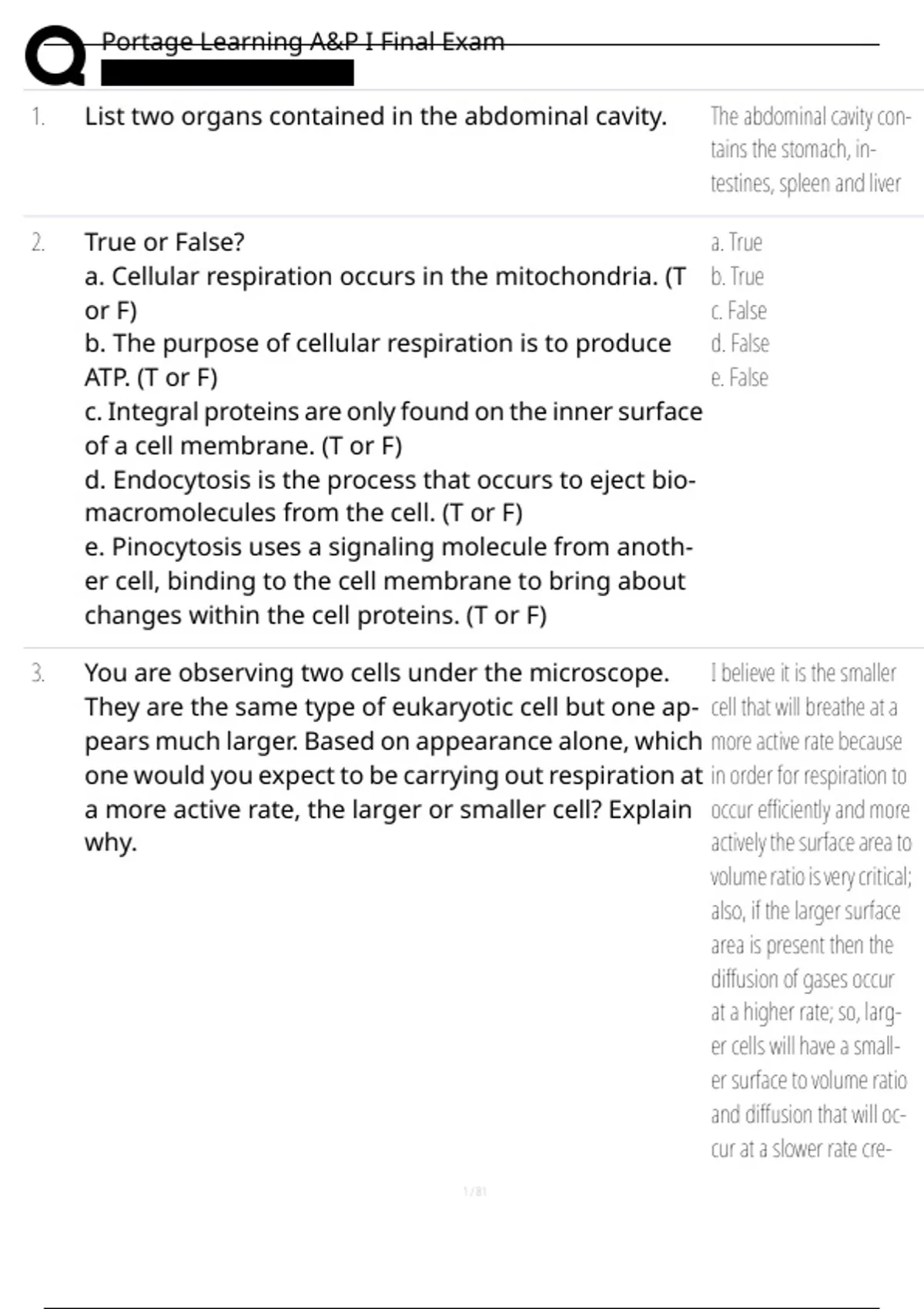Select statement a about mitochondria
Image resolution: width=924 pixels, height=1309 pixels.
point(385,293)
